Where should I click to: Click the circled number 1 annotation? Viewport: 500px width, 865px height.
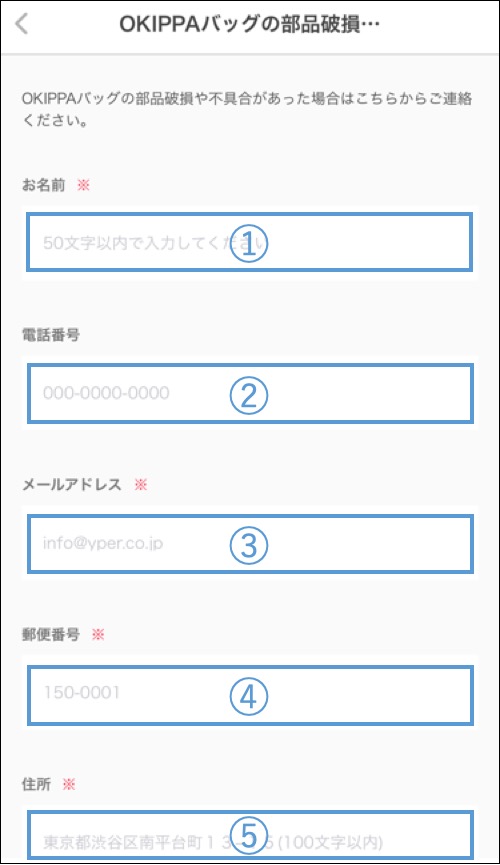(x=249, y=243)
